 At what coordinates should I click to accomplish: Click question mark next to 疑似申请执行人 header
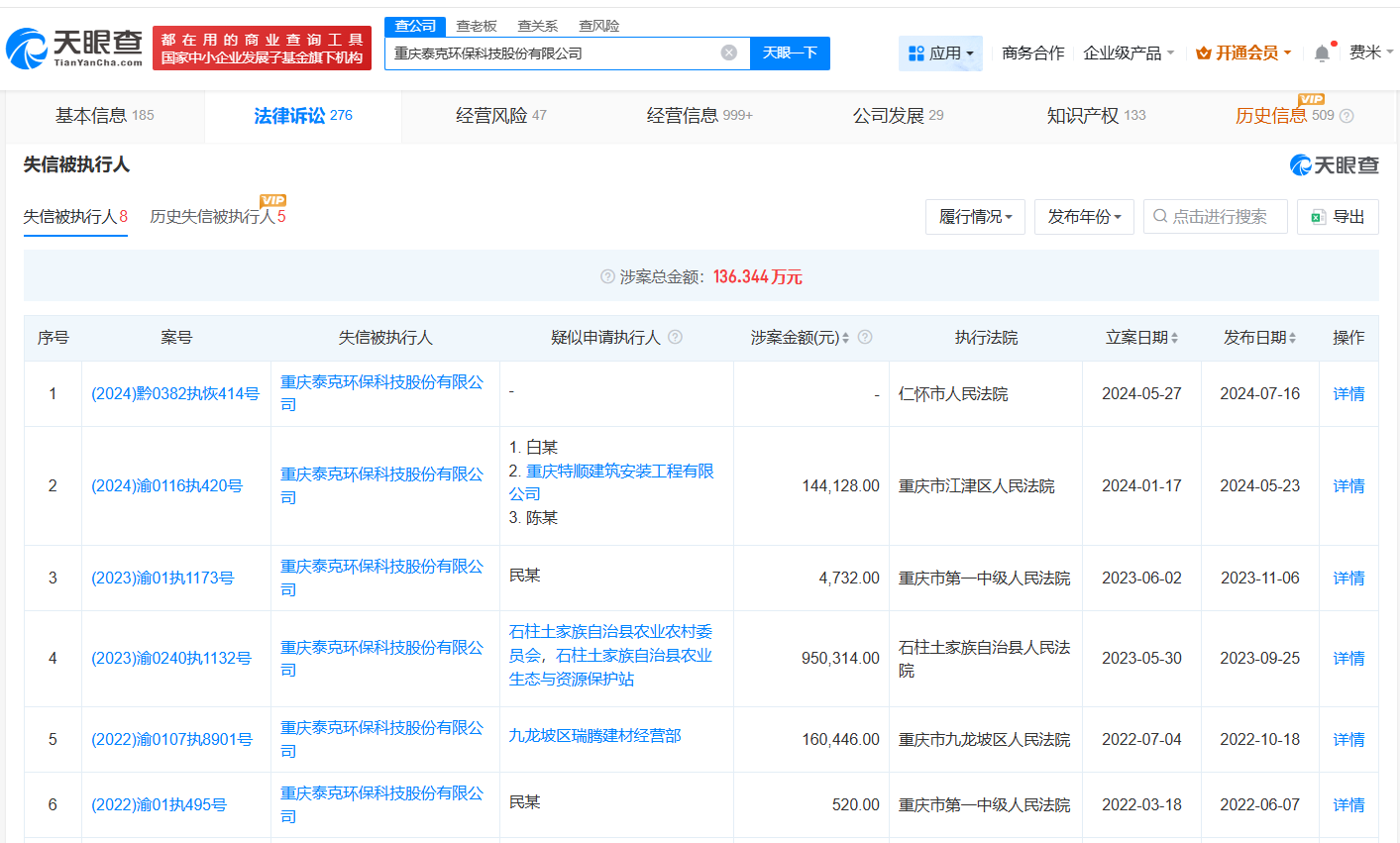click(675, 337)
